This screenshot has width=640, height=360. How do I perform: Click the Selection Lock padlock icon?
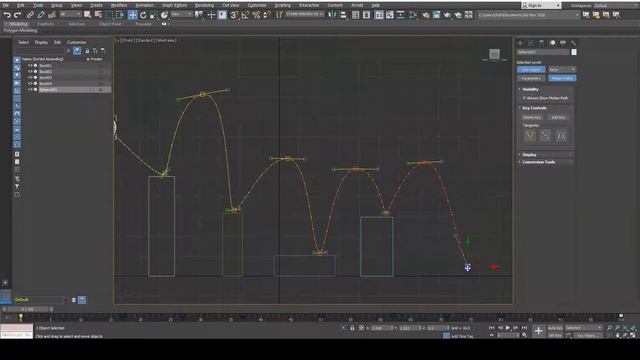pos(352,328)
